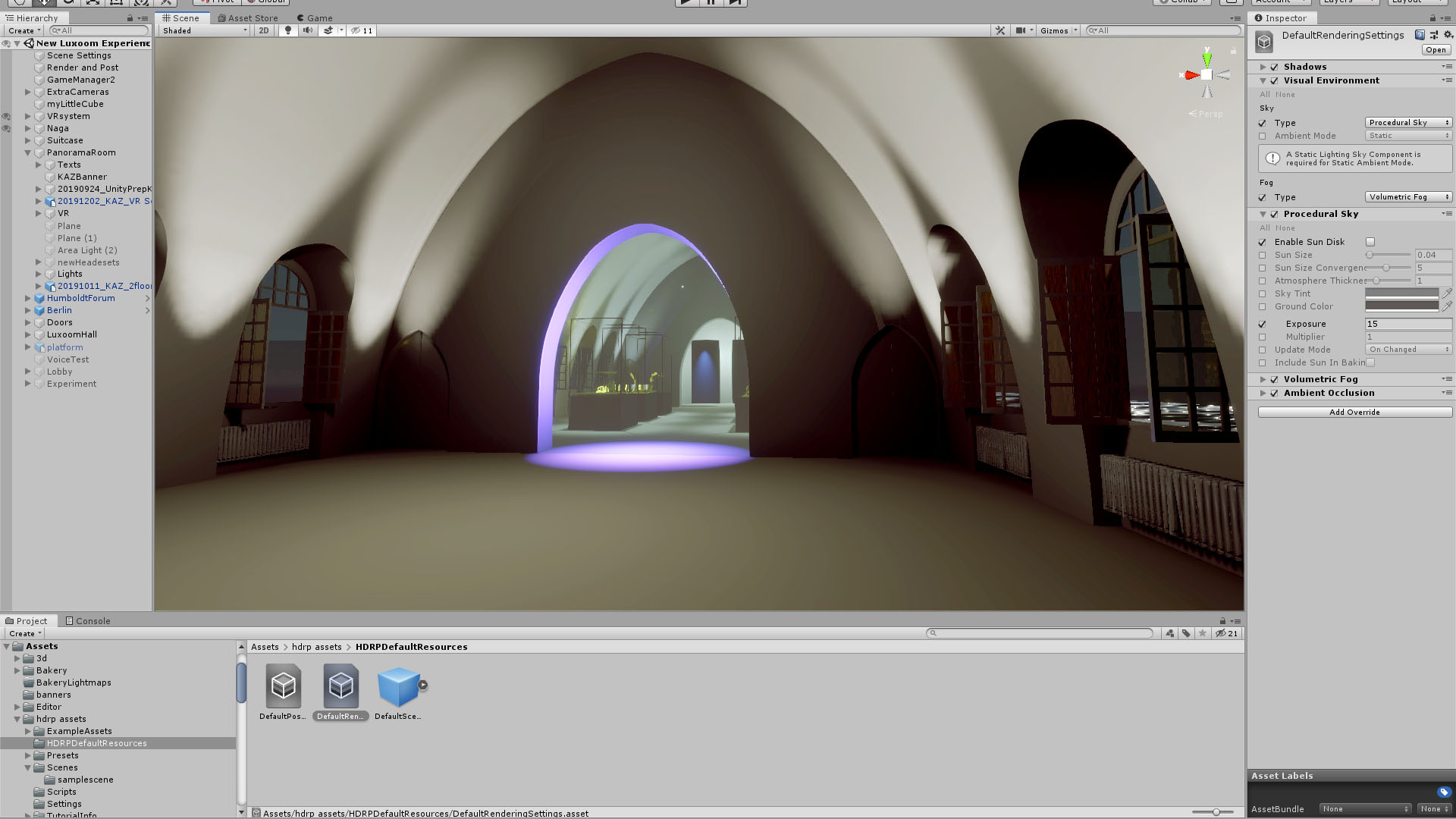Click the 2D view mode button
Viewport: 1456px width, 819px height.
pyautogui.click(x=263, y=30)
